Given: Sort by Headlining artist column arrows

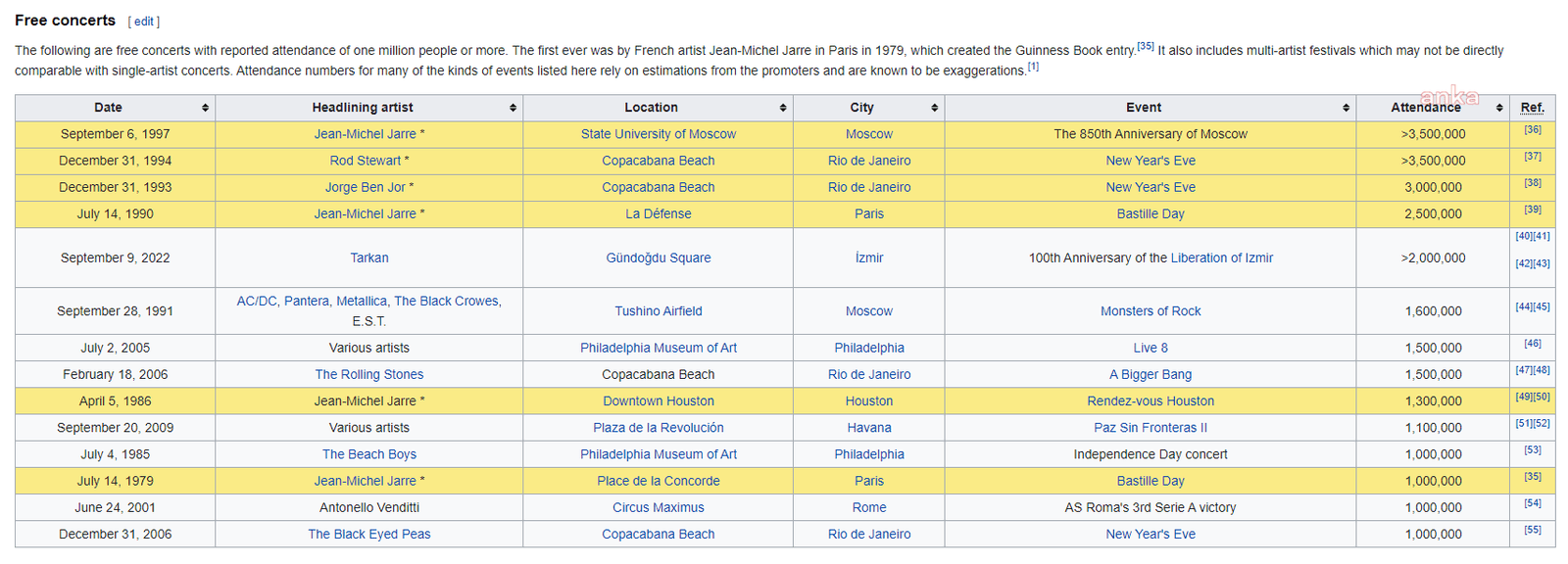Looking at the screenshot, I should coord(513,108).
